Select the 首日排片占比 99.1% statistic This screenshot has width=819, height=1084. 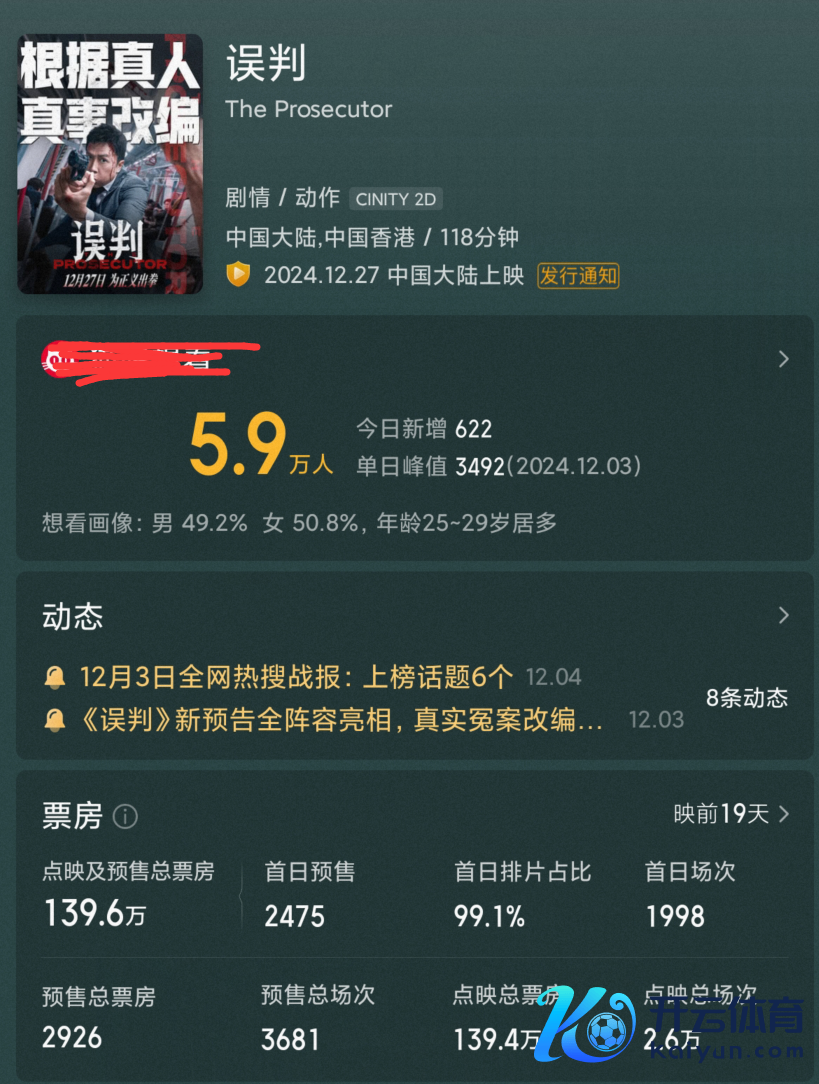click(522, 895)
